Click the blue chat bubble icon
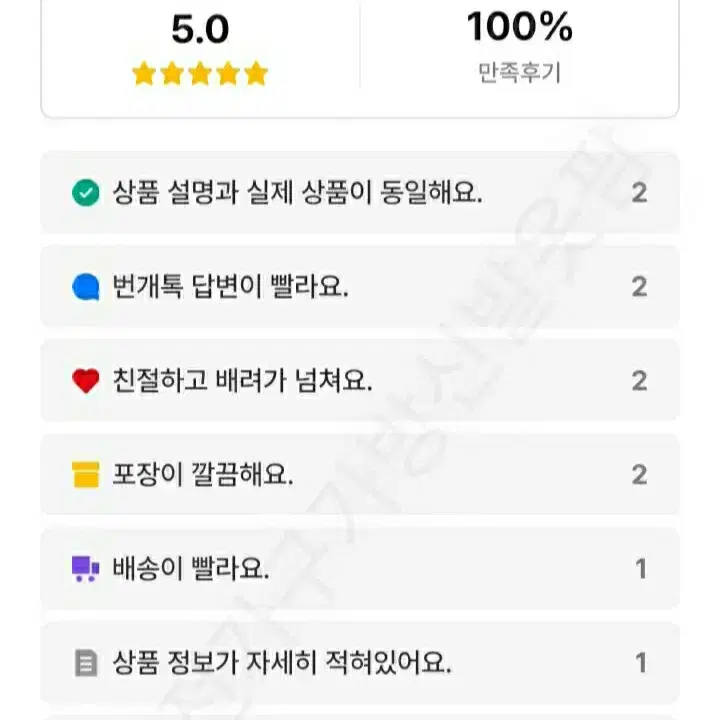The height and width of the screenshot is (720, 720). click(85, 287)
